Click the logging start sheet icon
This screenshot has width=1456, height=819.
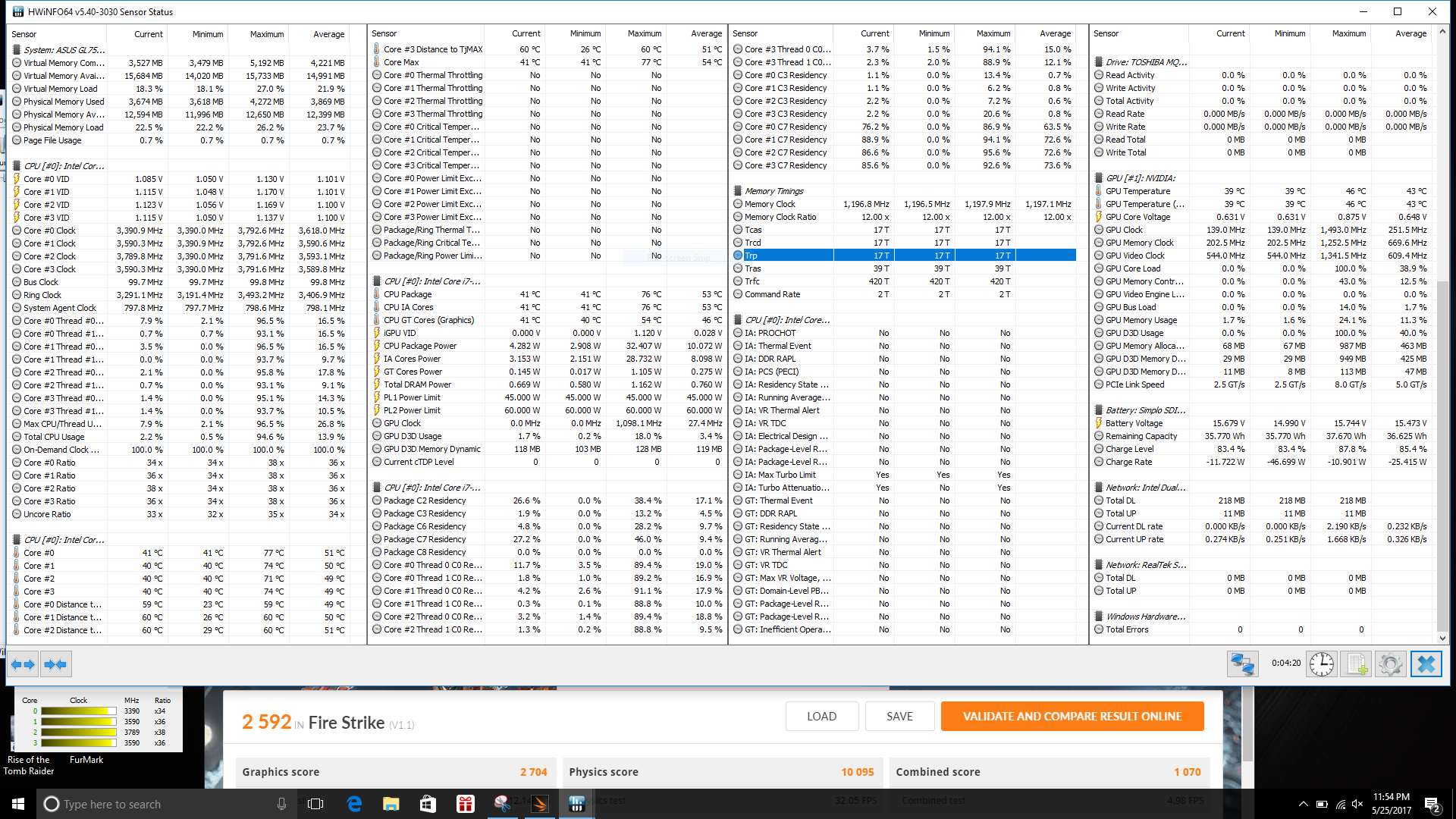pyautogui.click(x=1356, y=664)
